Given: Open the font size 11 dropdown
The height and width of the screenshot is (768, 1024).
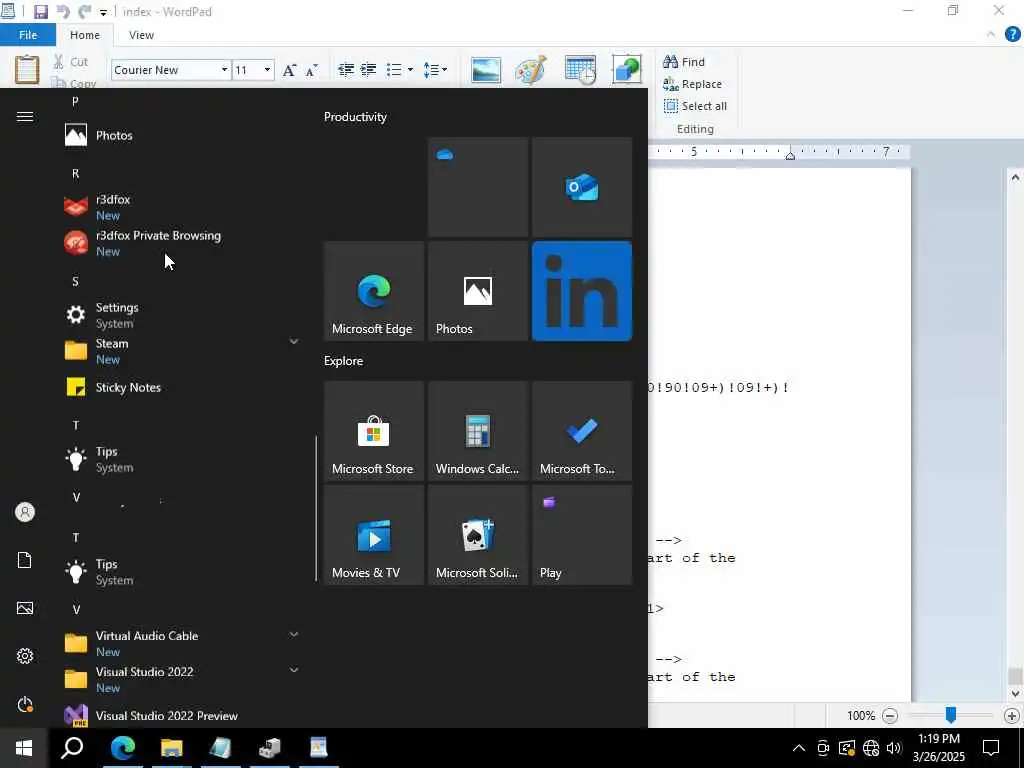Looking at the screenshot, I should [x=267, y=70].
